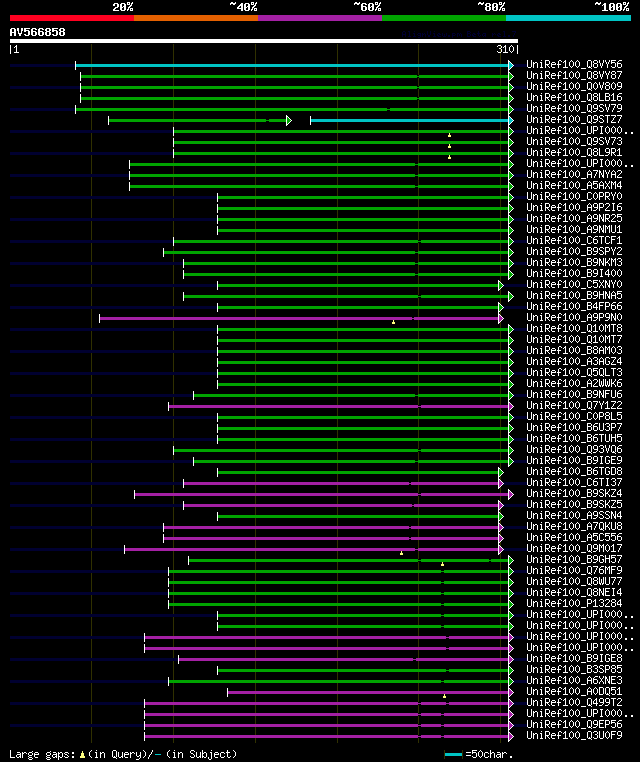Click the red 20% identity legend segment
Image resolution: width=640 pixels, height=762 pixels.
[72, 18]
